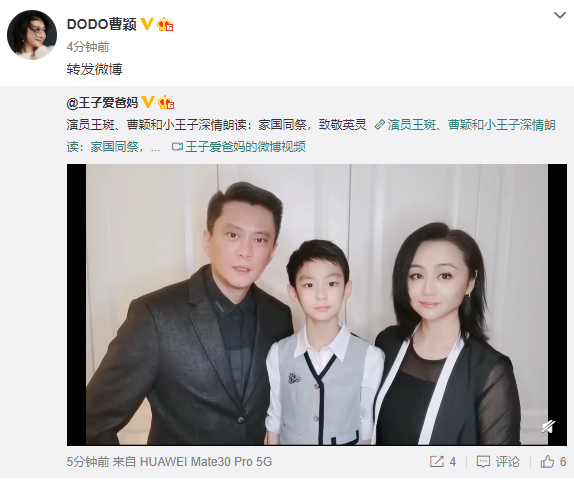This screenshot has width=574, height=480.
Task: Open the 4分钟前 timestamp link
Action: (x=88, y=47)
